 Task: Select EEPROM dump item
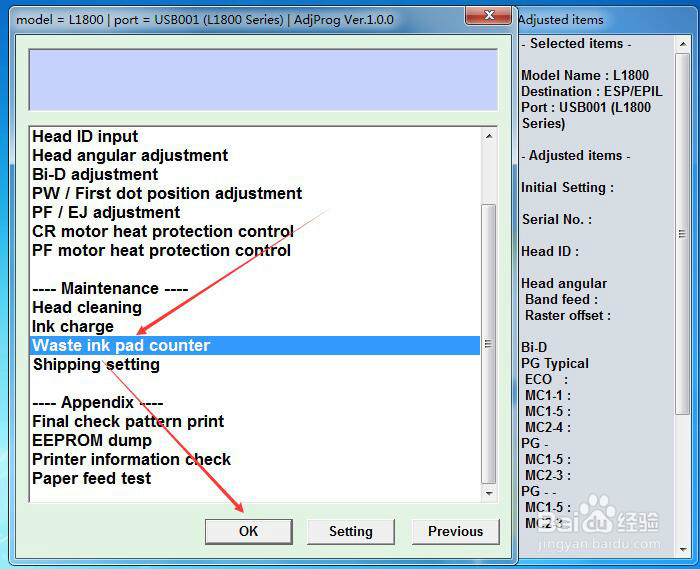[254, 440]
